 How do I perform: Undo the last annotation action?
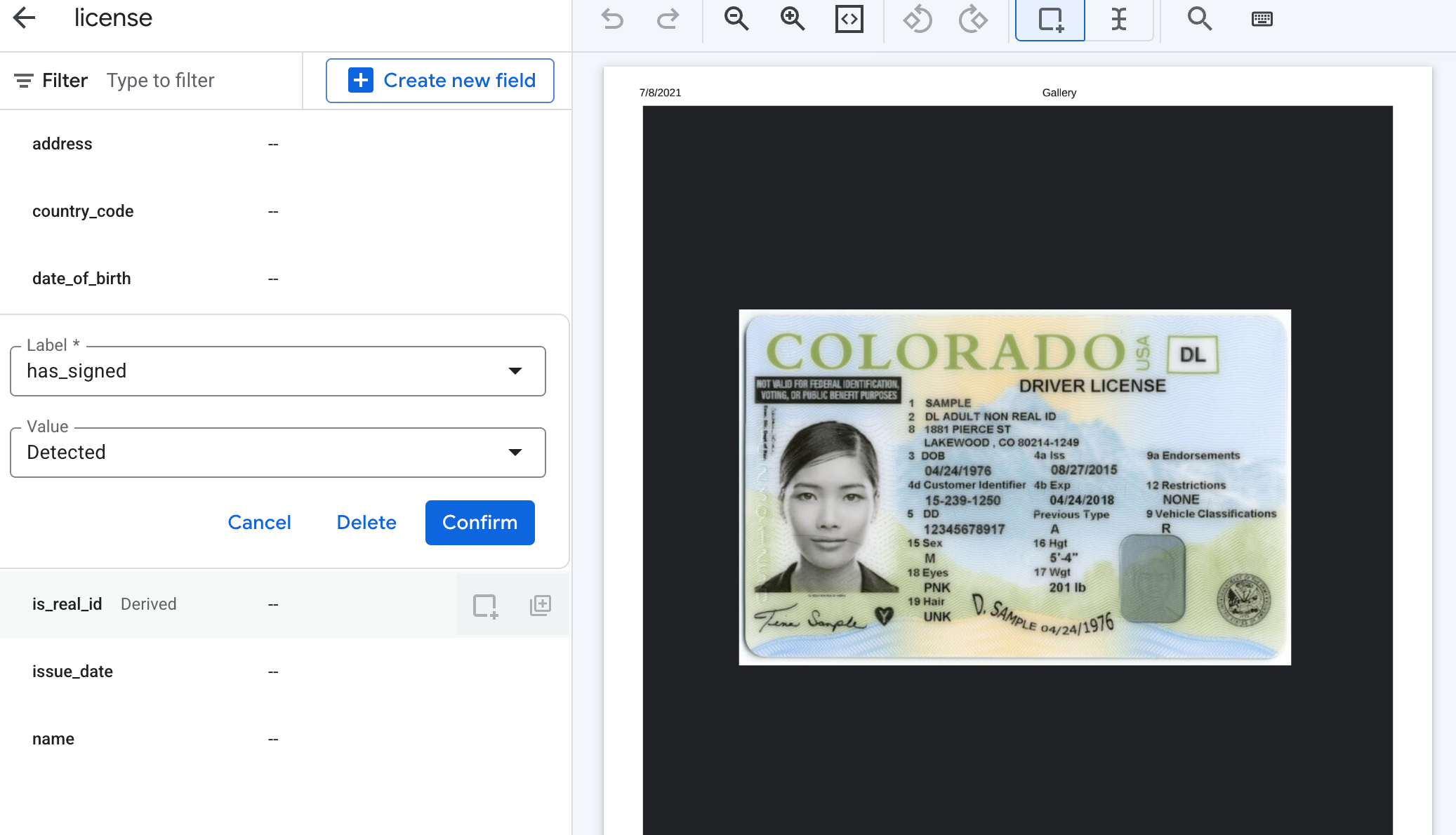(612, 19)
